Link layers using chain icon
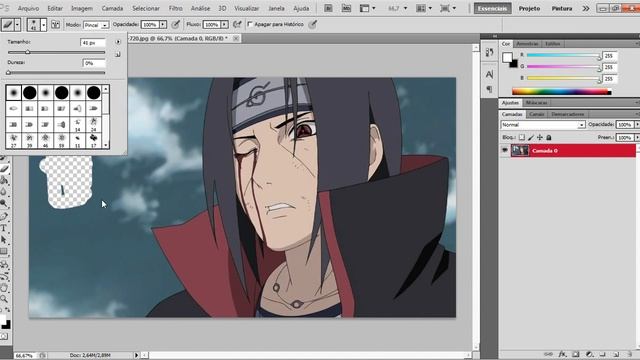Image resolution: width=640 pixels, height=360 pixels. pos(549,354)
